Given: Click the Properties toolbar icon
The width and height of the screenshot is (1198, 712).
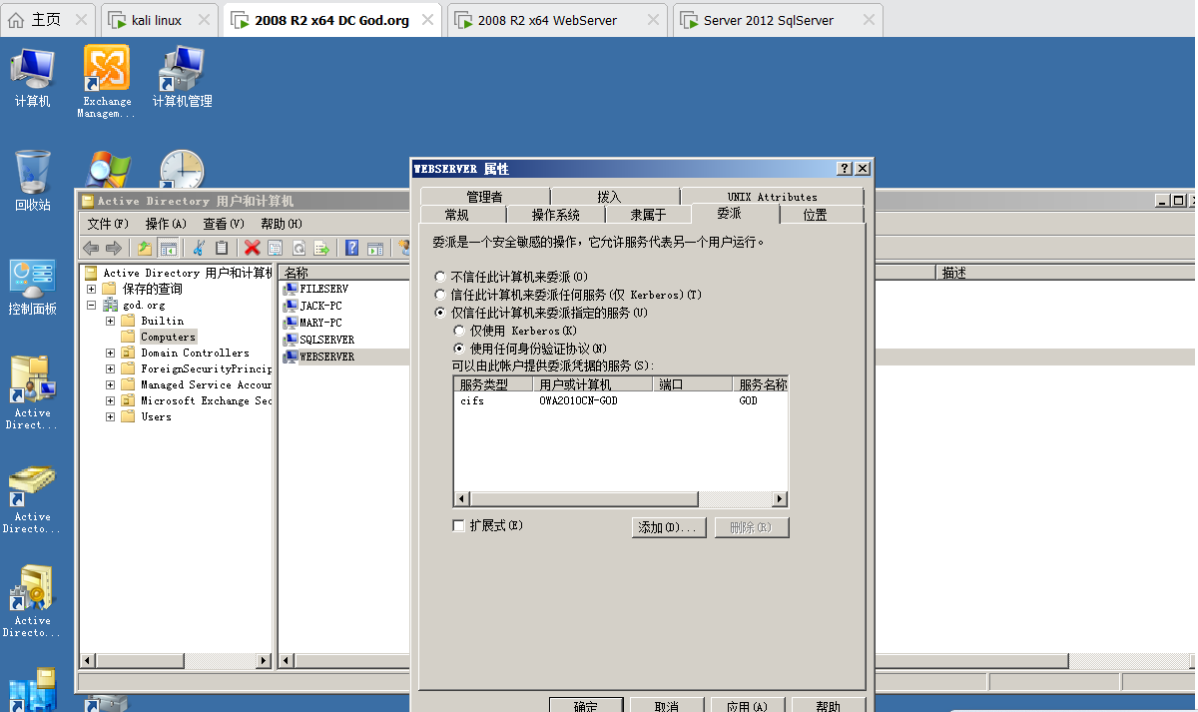Looking at the screenshot, I should click(x=275, y=248).
